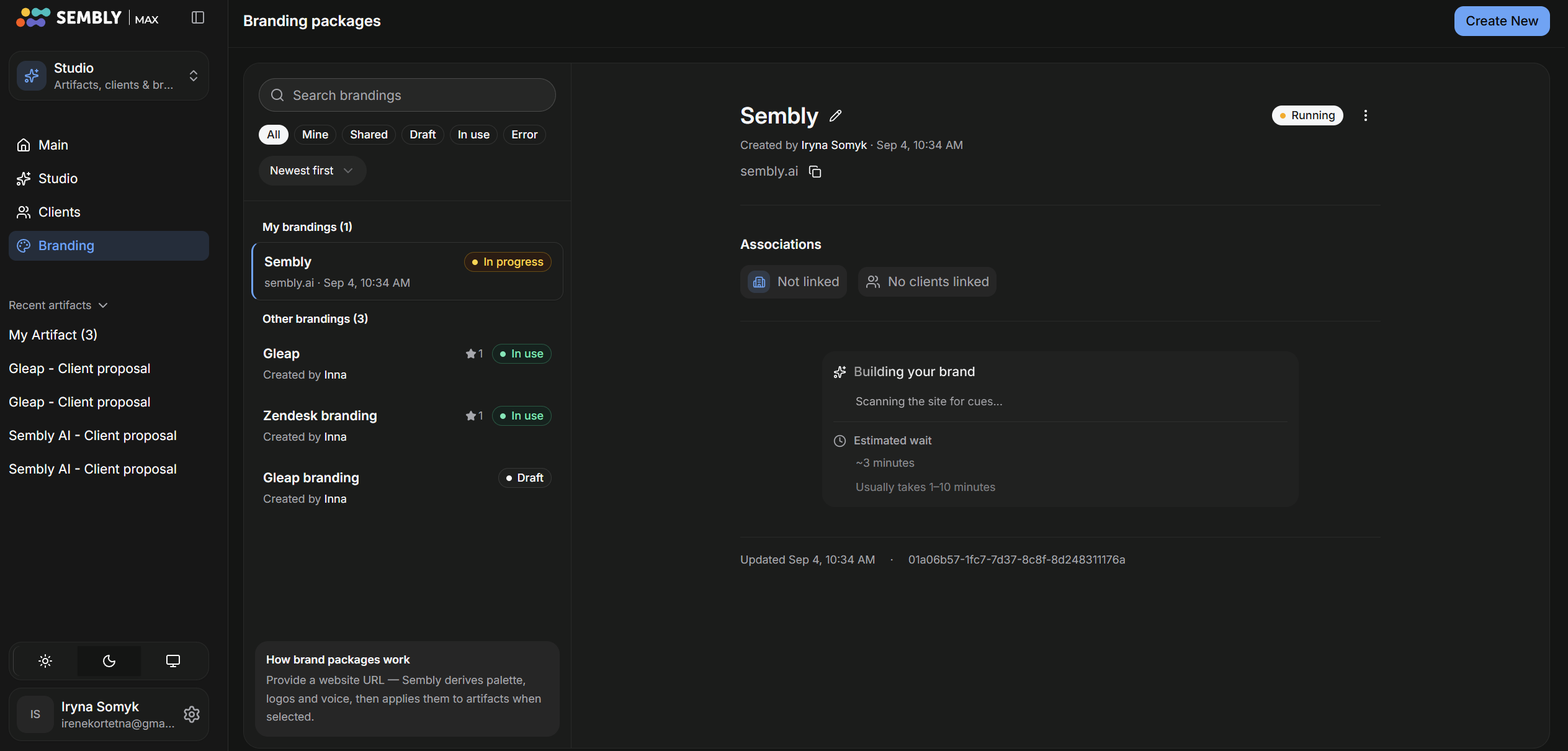1568x751 pixels.
Task: Filter brandings by In use
Action: [473, 135]
